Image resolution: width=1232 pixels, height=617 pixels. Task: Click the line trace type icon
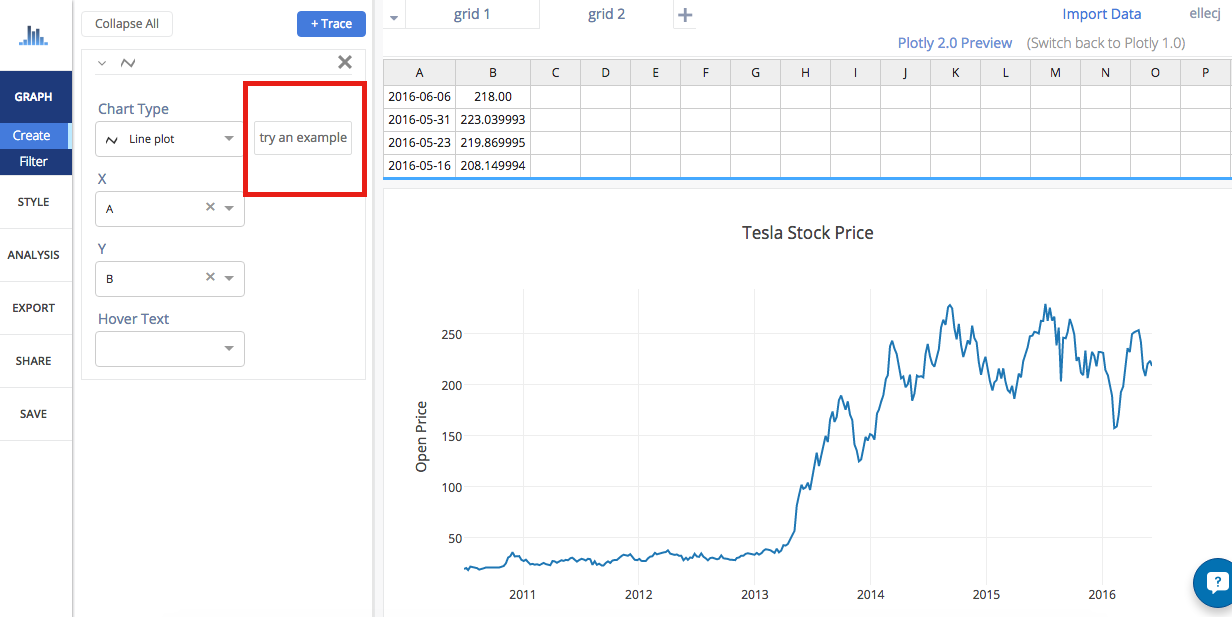(x=127, y=63)
